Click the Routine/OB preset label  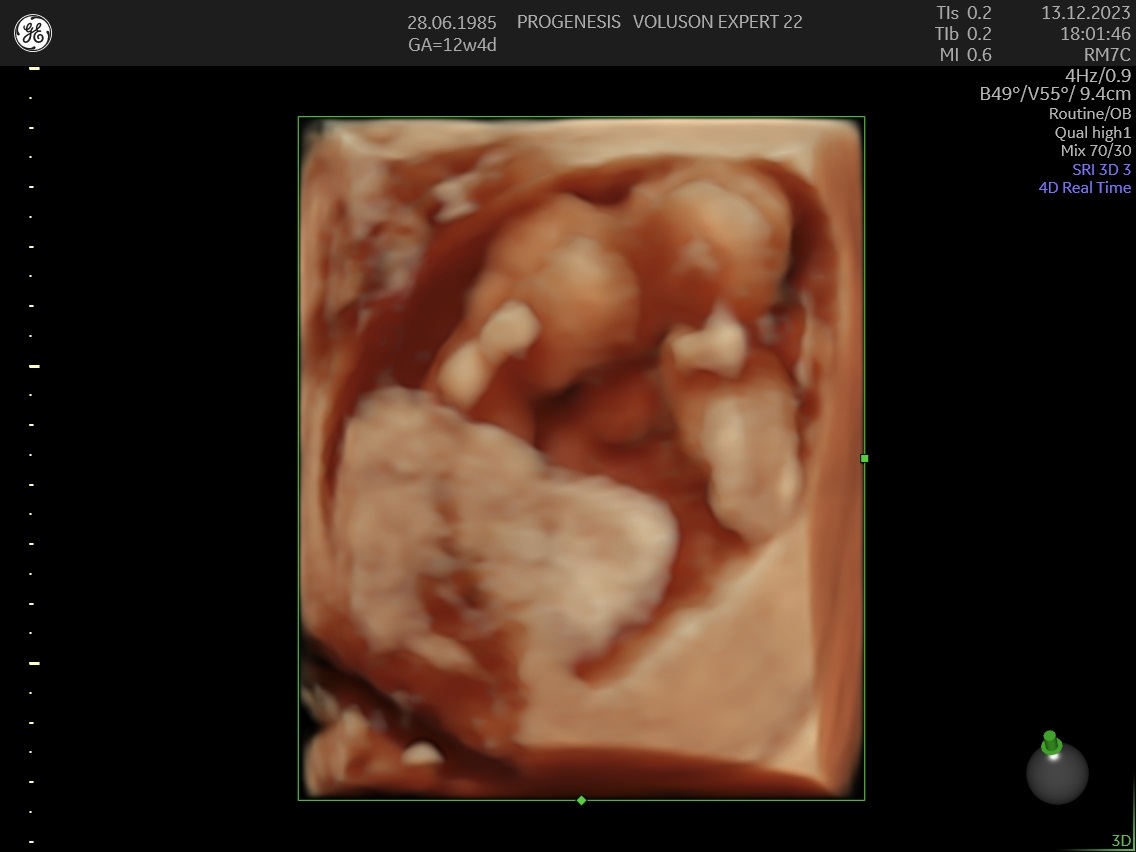pyautogui.click(x=1089, y=114)
